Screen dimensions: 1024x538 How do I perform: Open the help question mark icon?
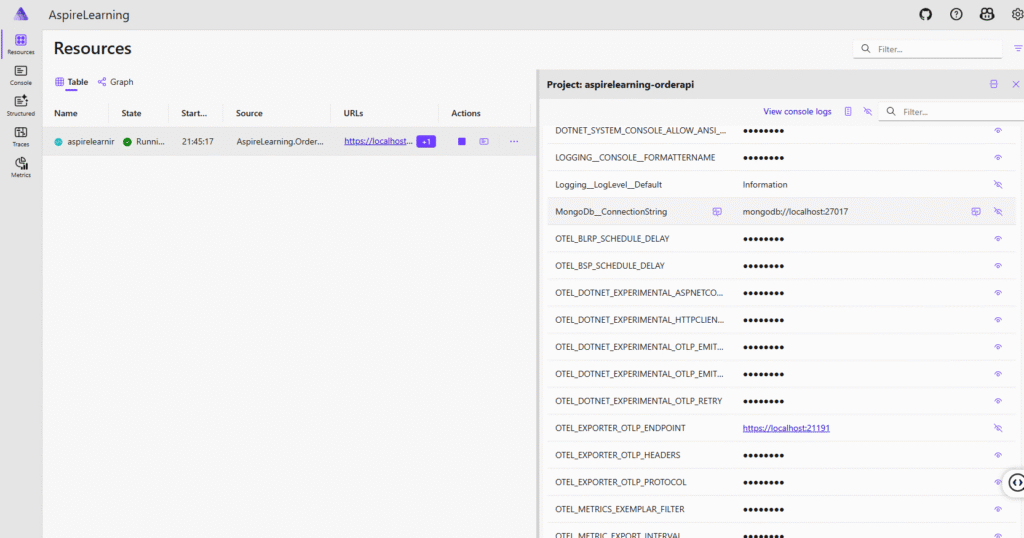(956, 14)
